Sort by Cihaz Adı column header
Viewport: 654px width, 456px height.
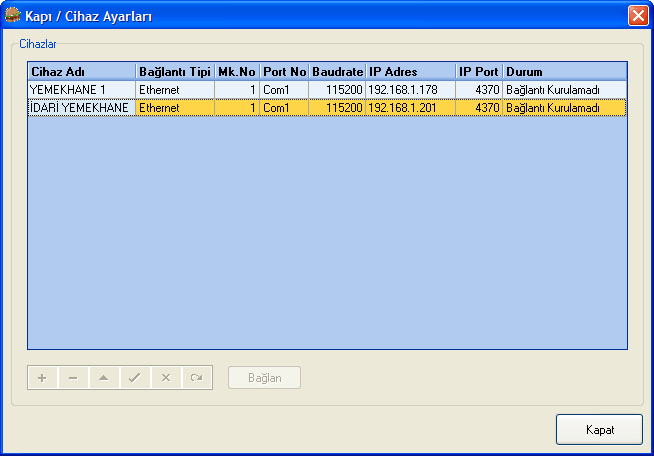[81, 72]
